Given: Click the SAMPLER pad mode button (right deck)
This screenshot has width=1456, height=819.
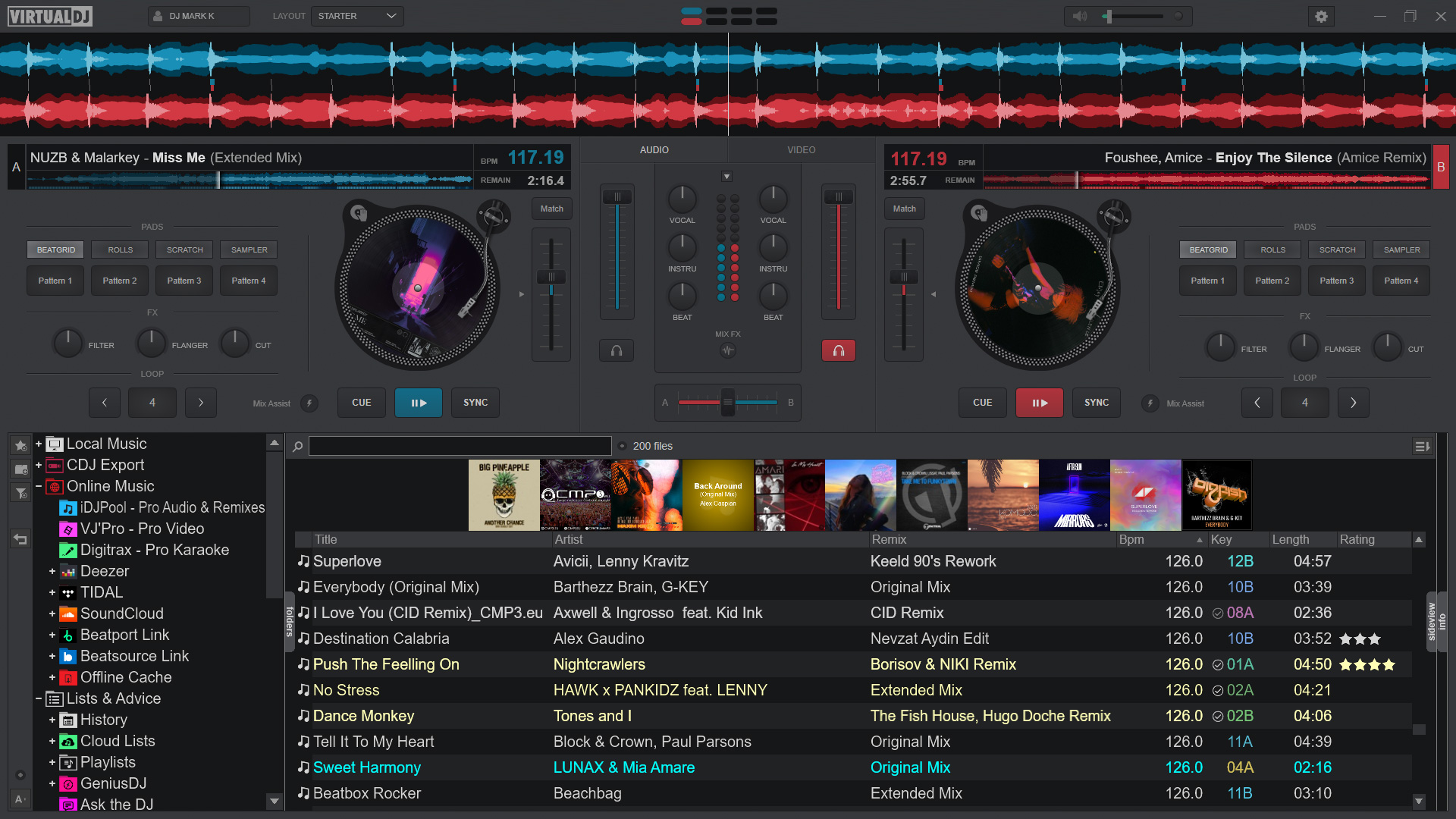Looking at the screenshot, I should [x=1402, y=249].
